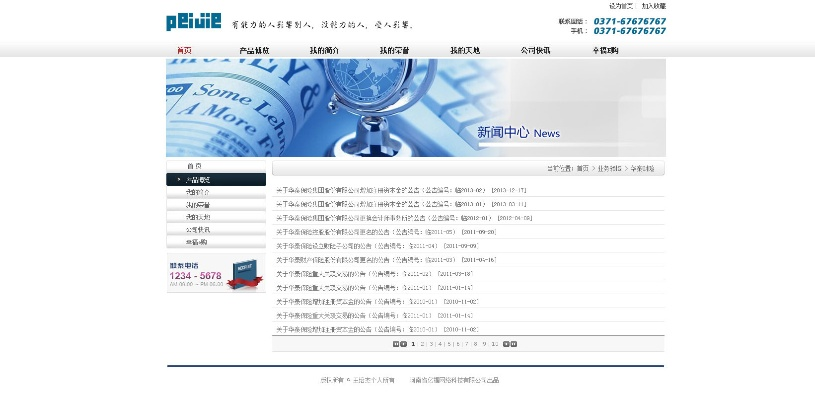Click the Peiwie logo in the header
Image resolution: width=815 pixels, height=400 pixels.
193,22
